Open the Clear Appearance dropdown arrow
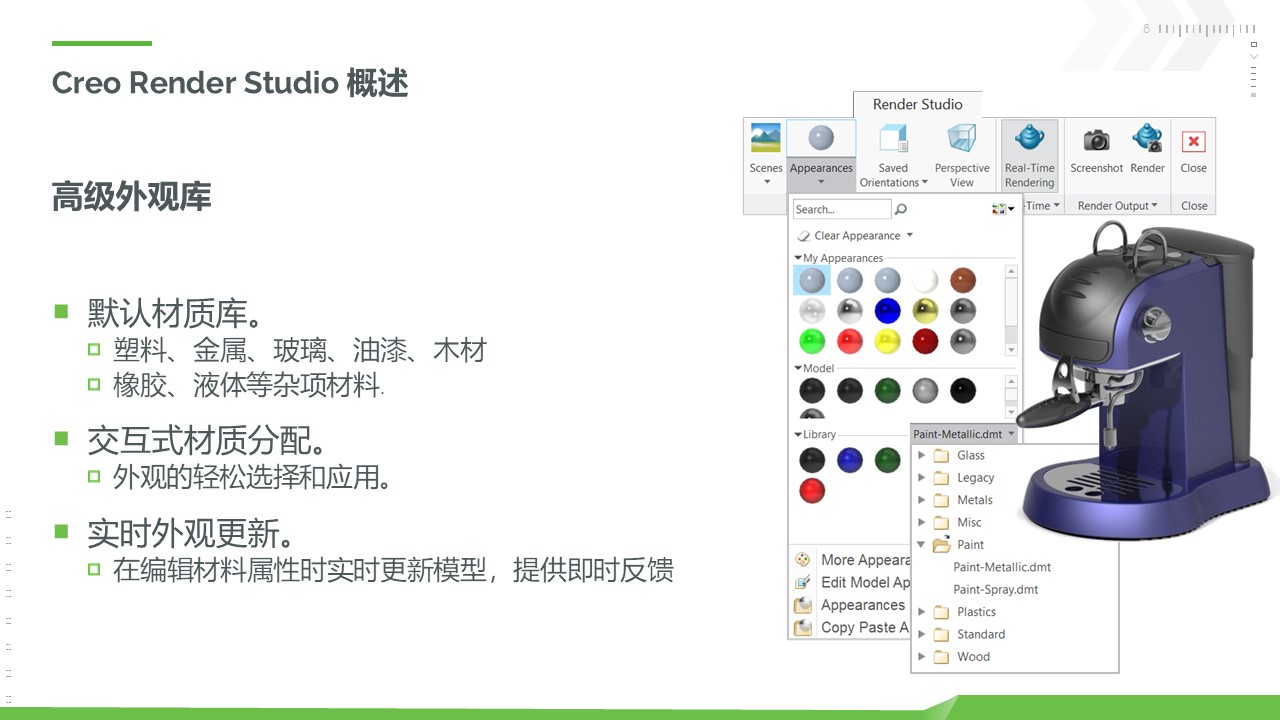 click(910, 236)
